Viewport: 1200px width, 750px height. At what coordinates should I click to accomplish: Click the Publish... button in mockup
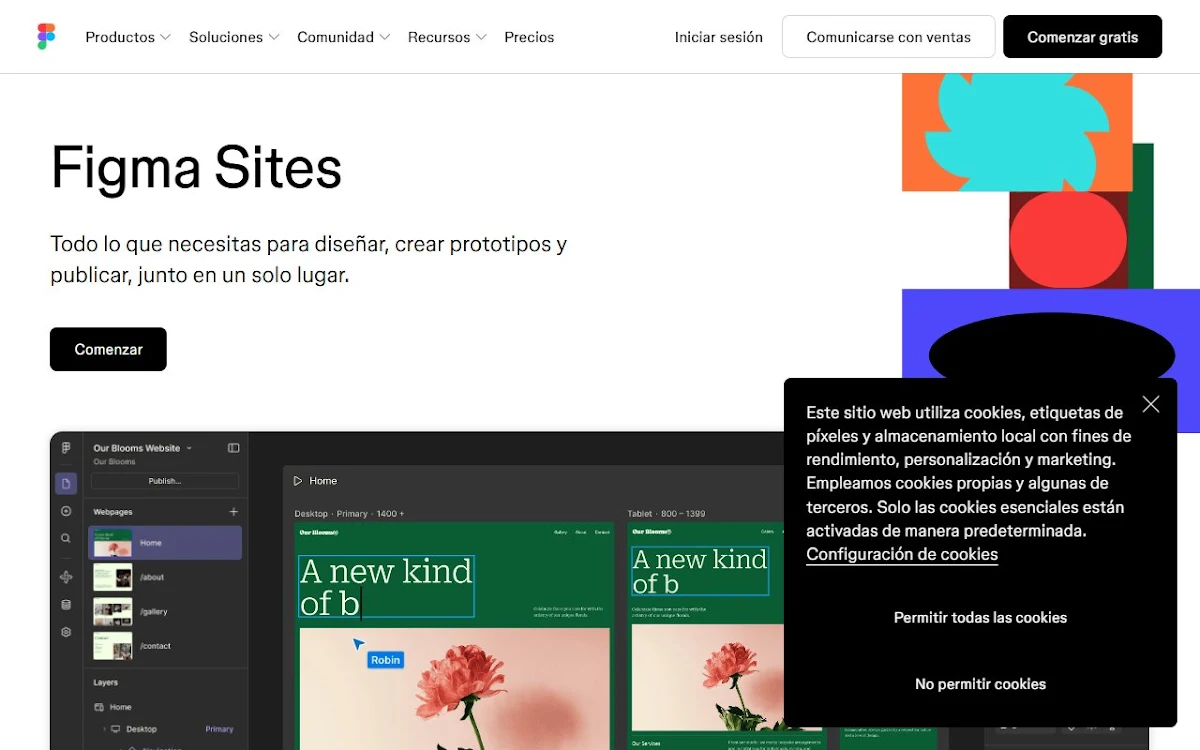165,481
